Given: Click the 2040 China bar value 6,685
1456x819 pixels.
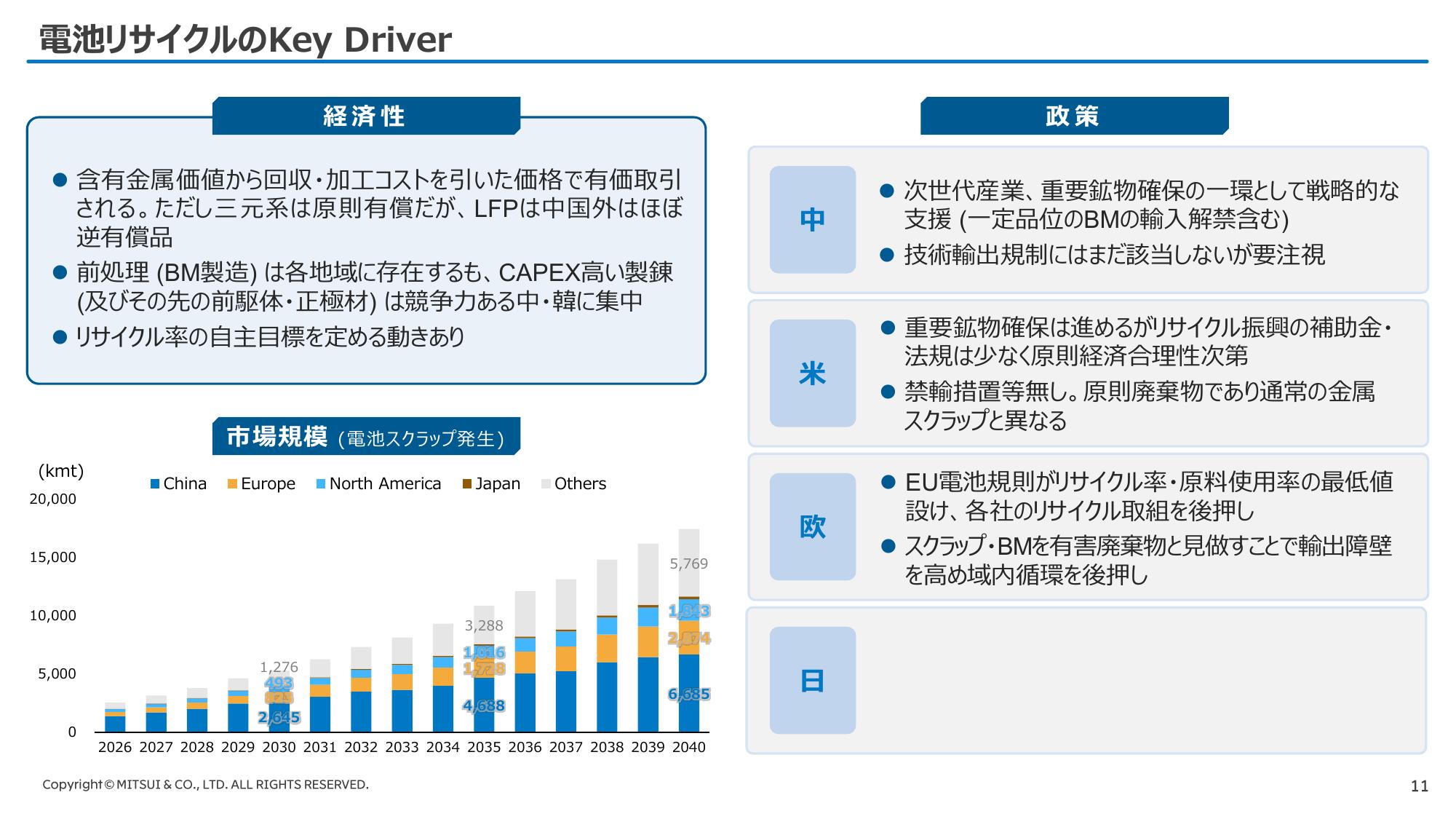Looking at the screenshot, I should pos(688,694).
